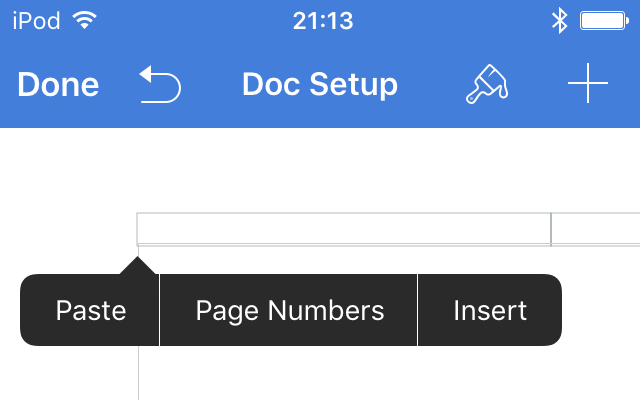The height and width of the screenshot is (400, 640).
Task: Tap the Done button
Action: (x=58, y=84)
